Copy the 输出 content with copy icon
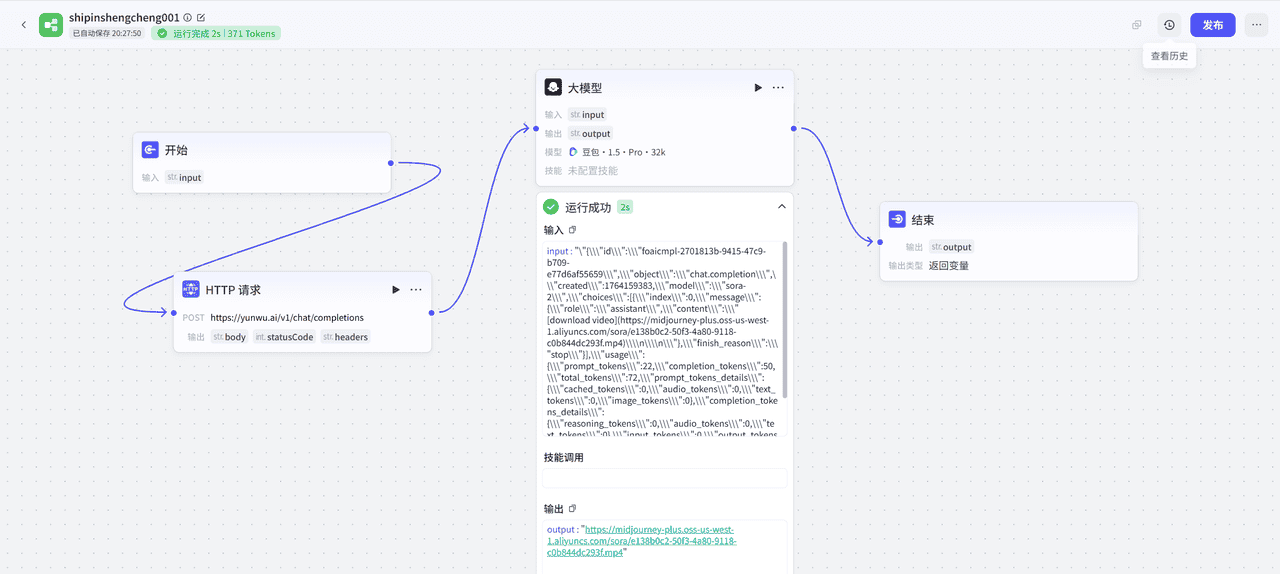The image size is (1280, 574). coord(573,508)
